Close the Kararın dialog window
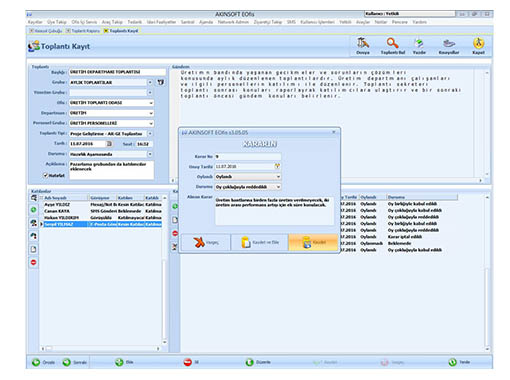510x380 pixels. [x=334, y=132]
